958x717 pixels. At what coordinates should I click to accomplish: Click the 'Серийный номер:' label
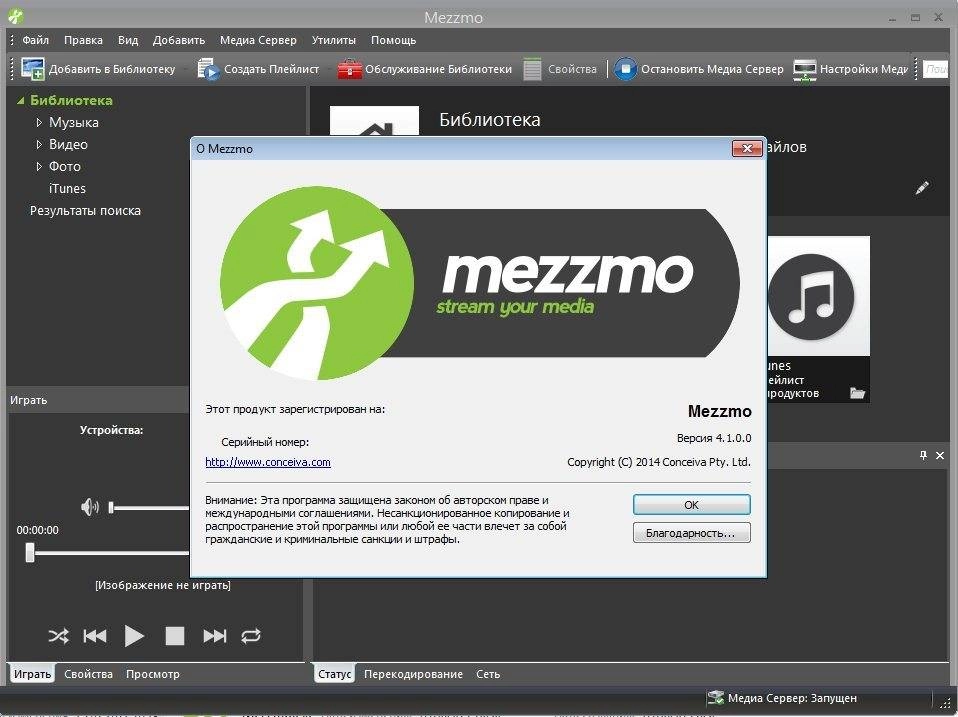[265, 442]
